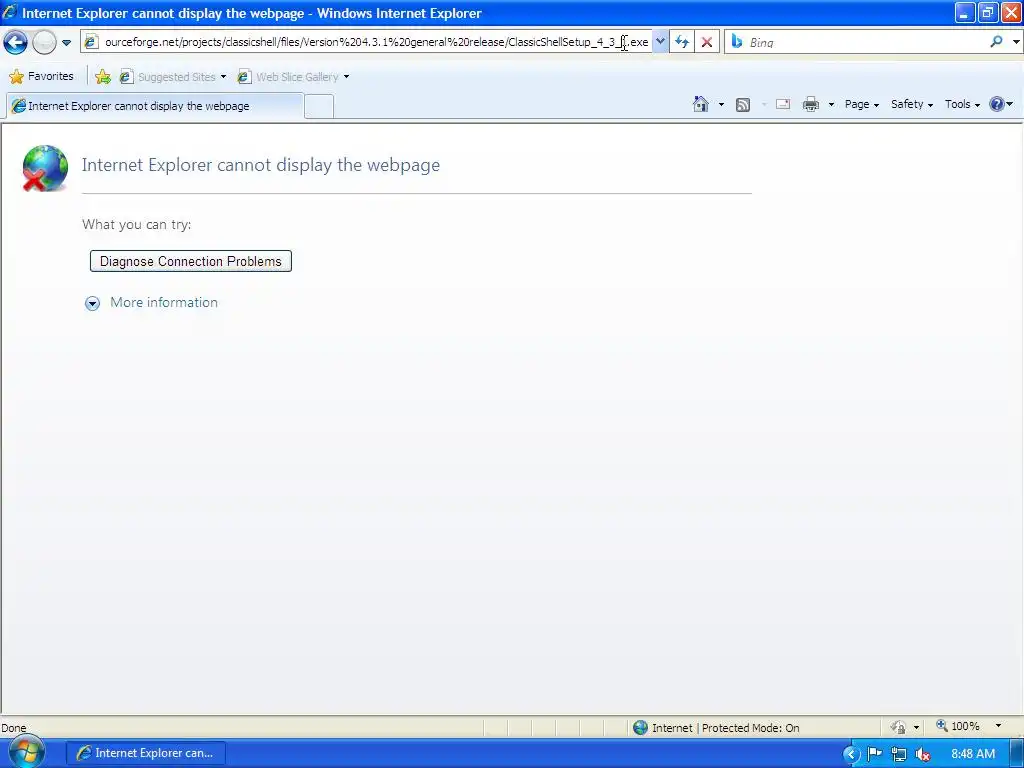Click the Internet Explorer taskbar button
Screen dimensions: 1024x768
(x=146, y=753)
